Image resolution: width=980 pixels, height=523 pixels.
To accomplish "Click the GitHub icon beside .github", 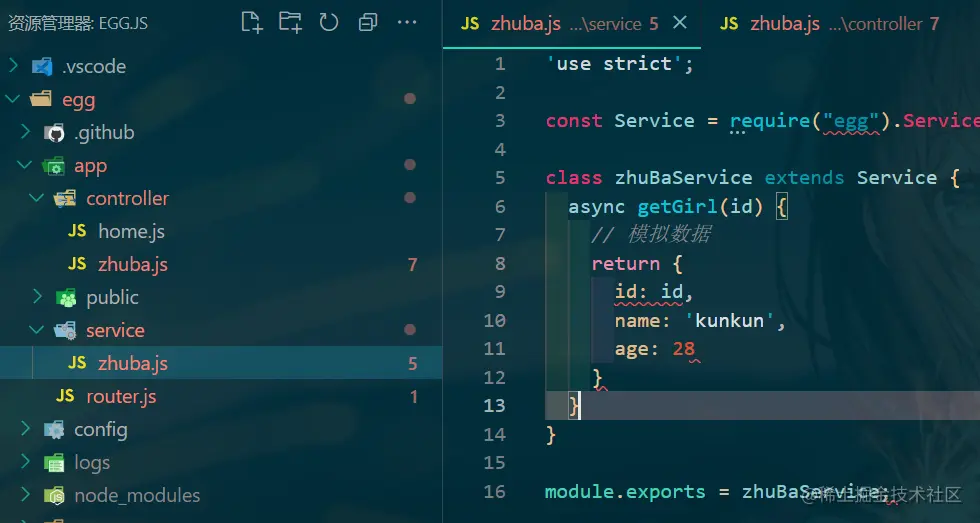I will coord(54,132).
